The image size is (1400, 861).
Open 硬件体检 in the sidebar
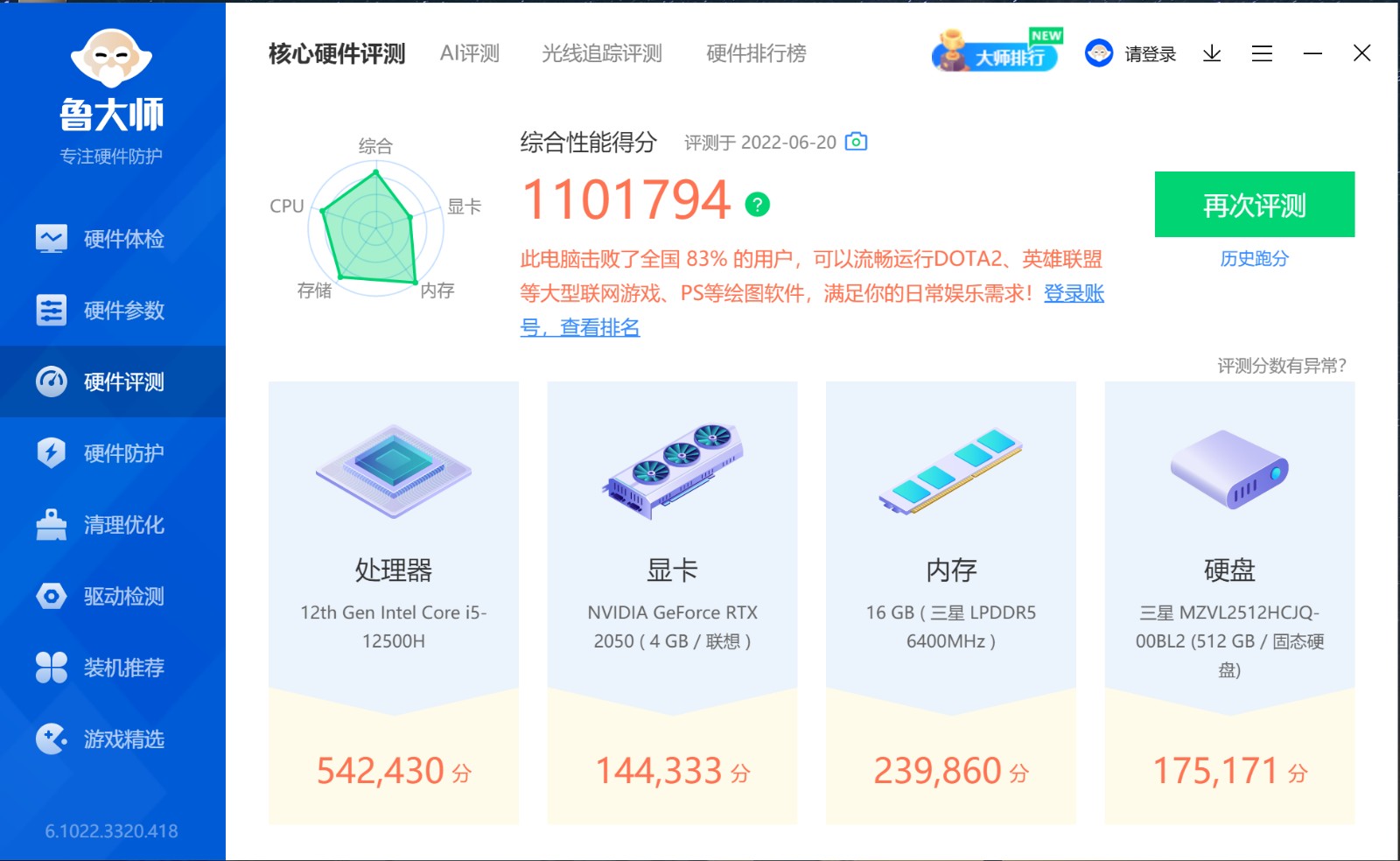(x=113, y=239)
